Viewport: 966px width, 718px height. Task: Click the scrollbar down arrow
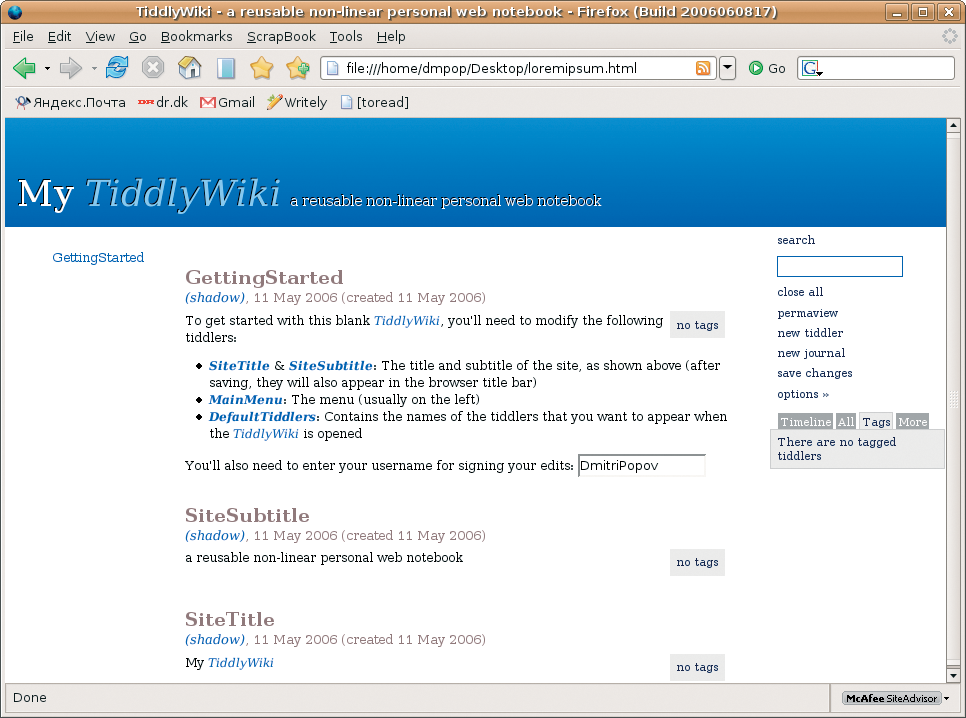tap(953, 675)
